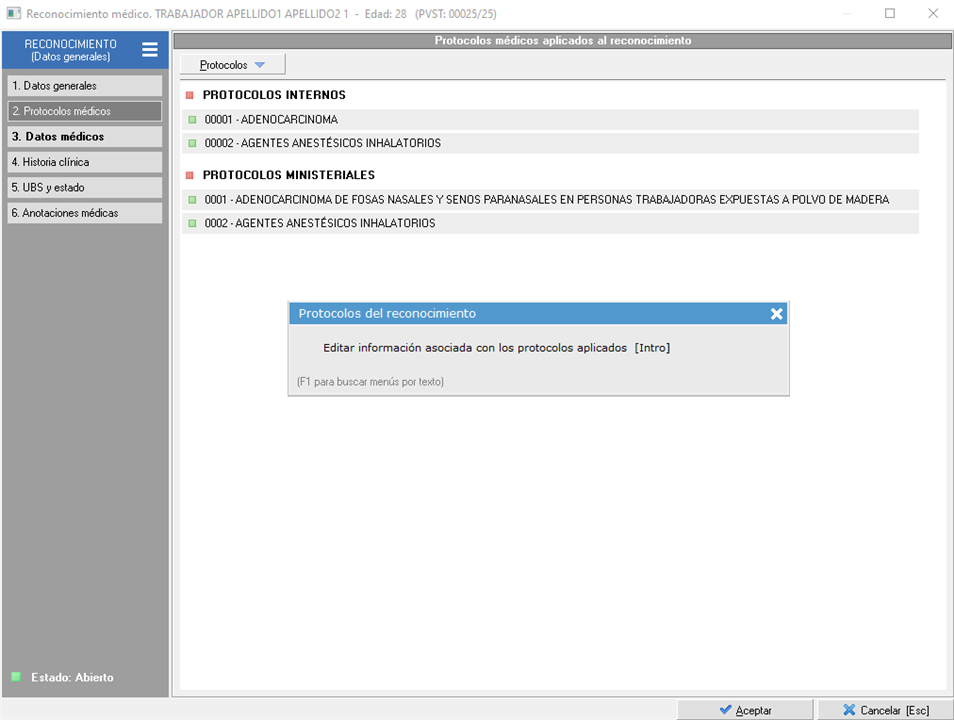954x720 pixels.
Task: Select internal protocol 00002 Agentes Anestésicos Inhalatorios
Action: (322, 143)
